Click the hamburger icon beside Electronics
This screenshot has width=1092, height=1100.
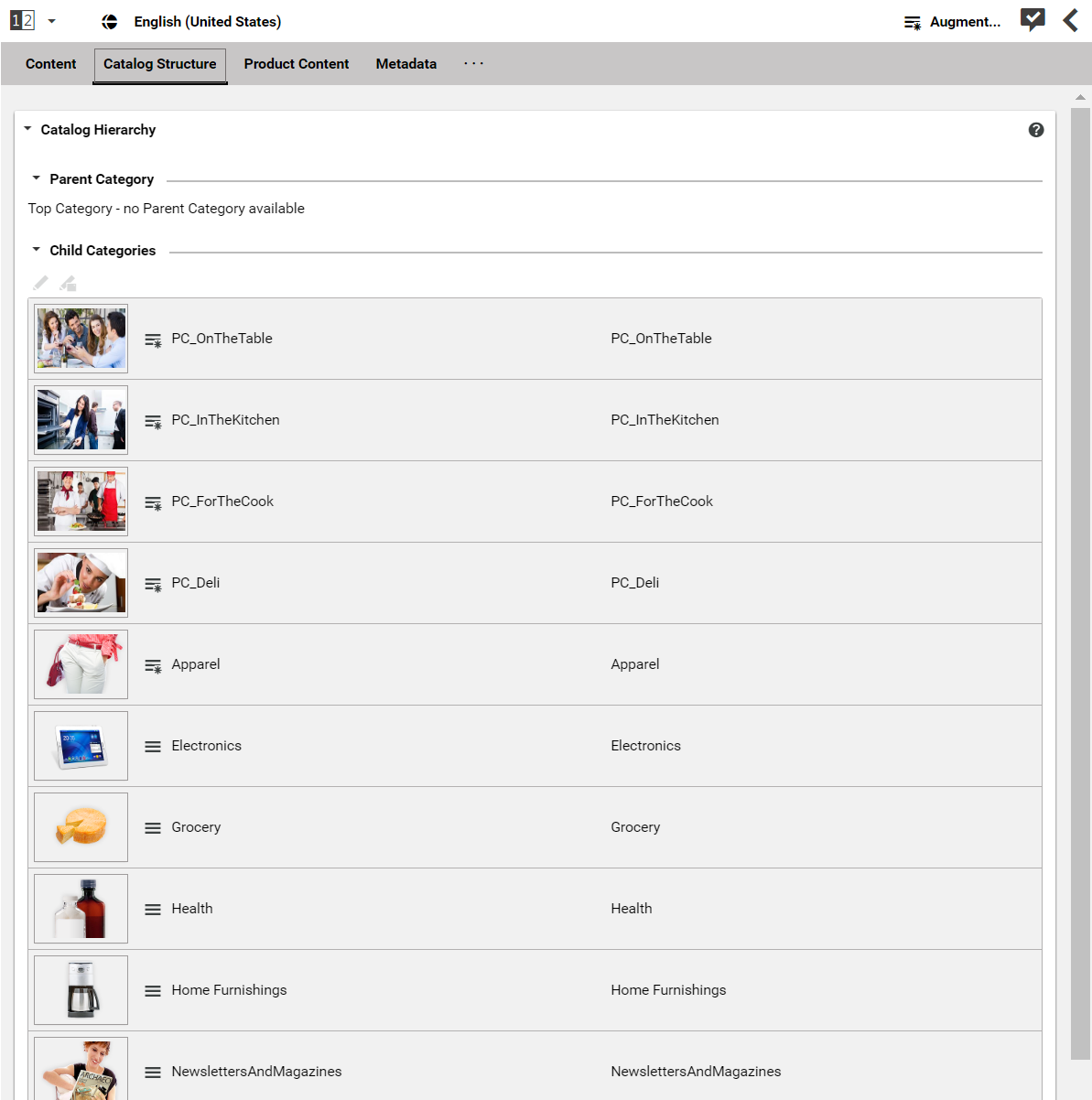pyautogui.click(x=153, y=746)
